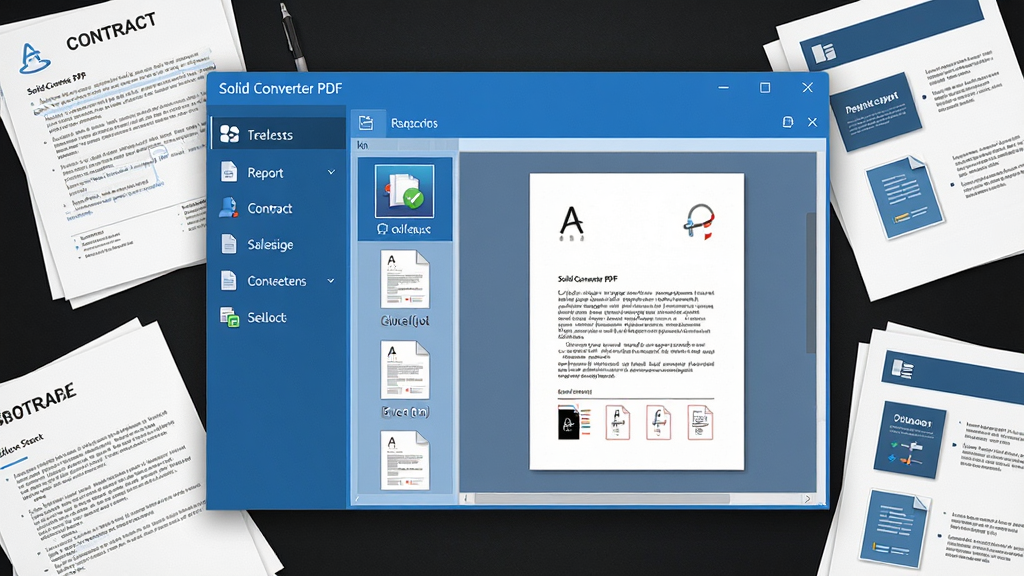Image resolution: width=1024 pixels, height=576 pixels.
Task: Expand the Report chevron
Action: pos(331,172)
